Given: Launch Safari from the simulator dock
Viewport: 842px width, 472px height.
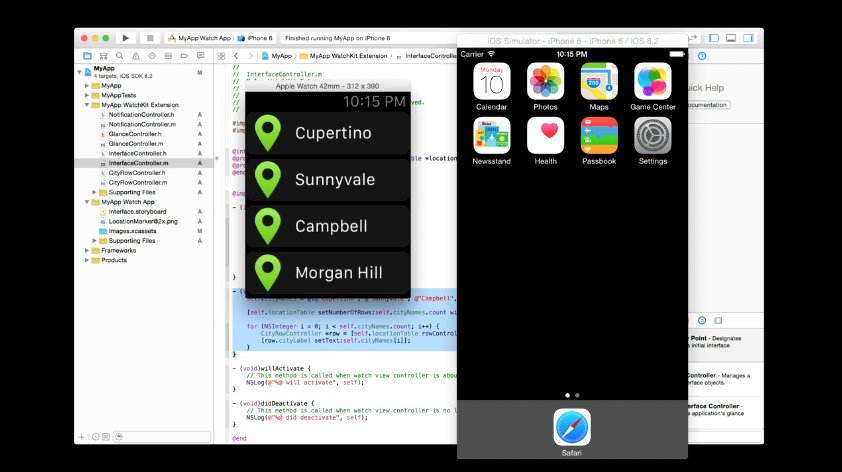Looking at the screenshot, I should pyautogui.click(x=572, y=427).
